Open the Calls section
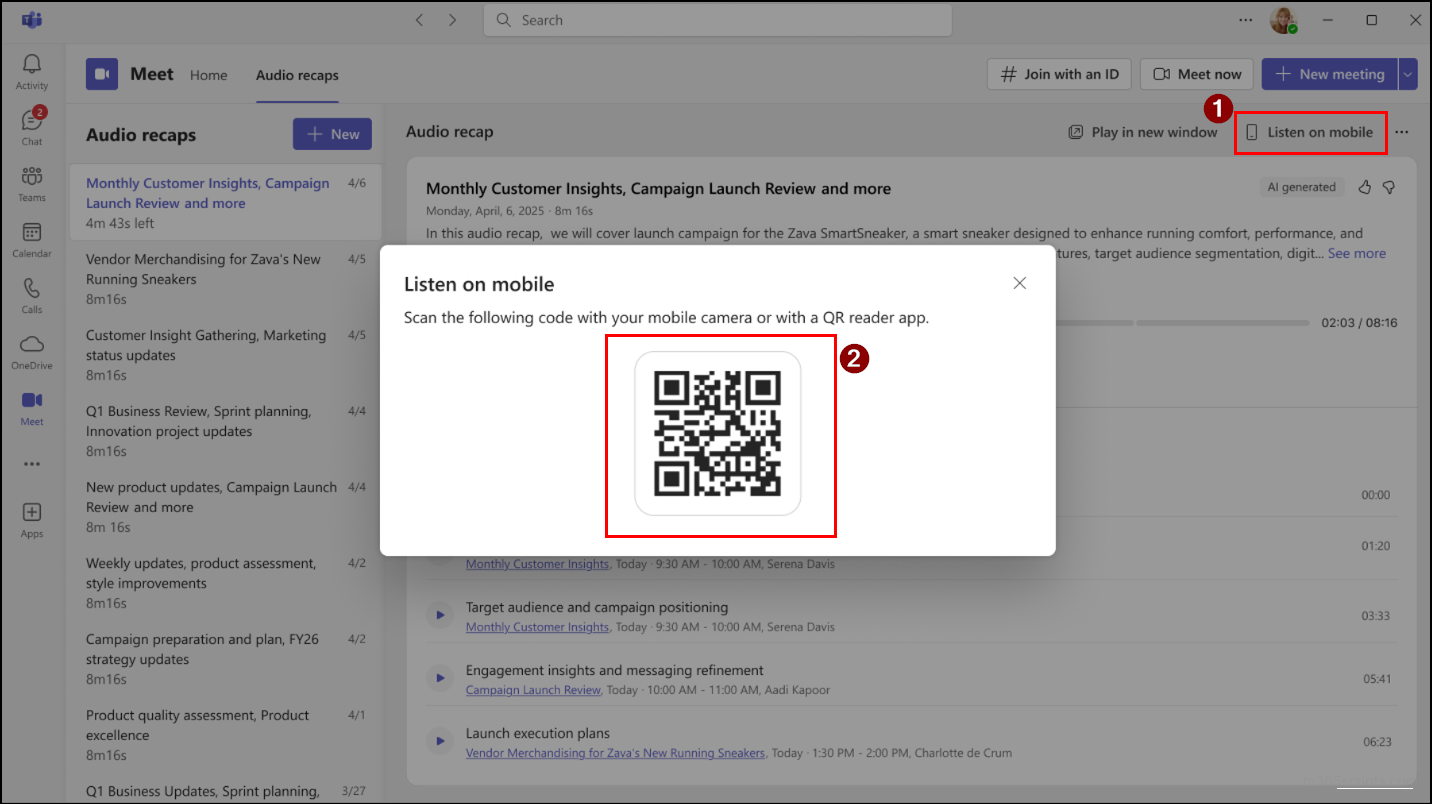This screenshot has width=1432, height=804. click(x=31, y=295)
